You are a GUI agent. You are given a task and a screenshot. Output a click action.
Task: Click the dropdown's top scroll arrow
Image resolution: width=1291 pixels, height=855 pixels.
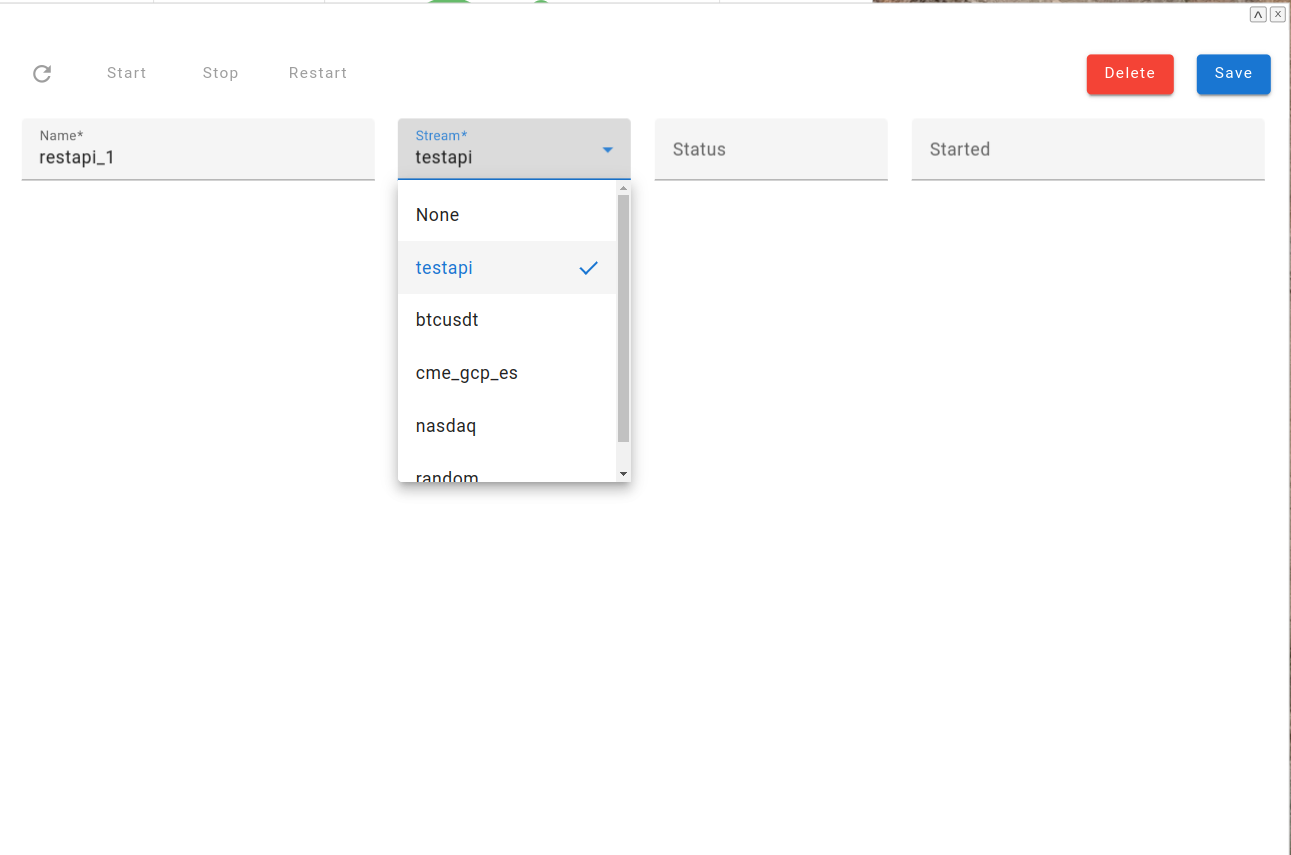point(623,187)
